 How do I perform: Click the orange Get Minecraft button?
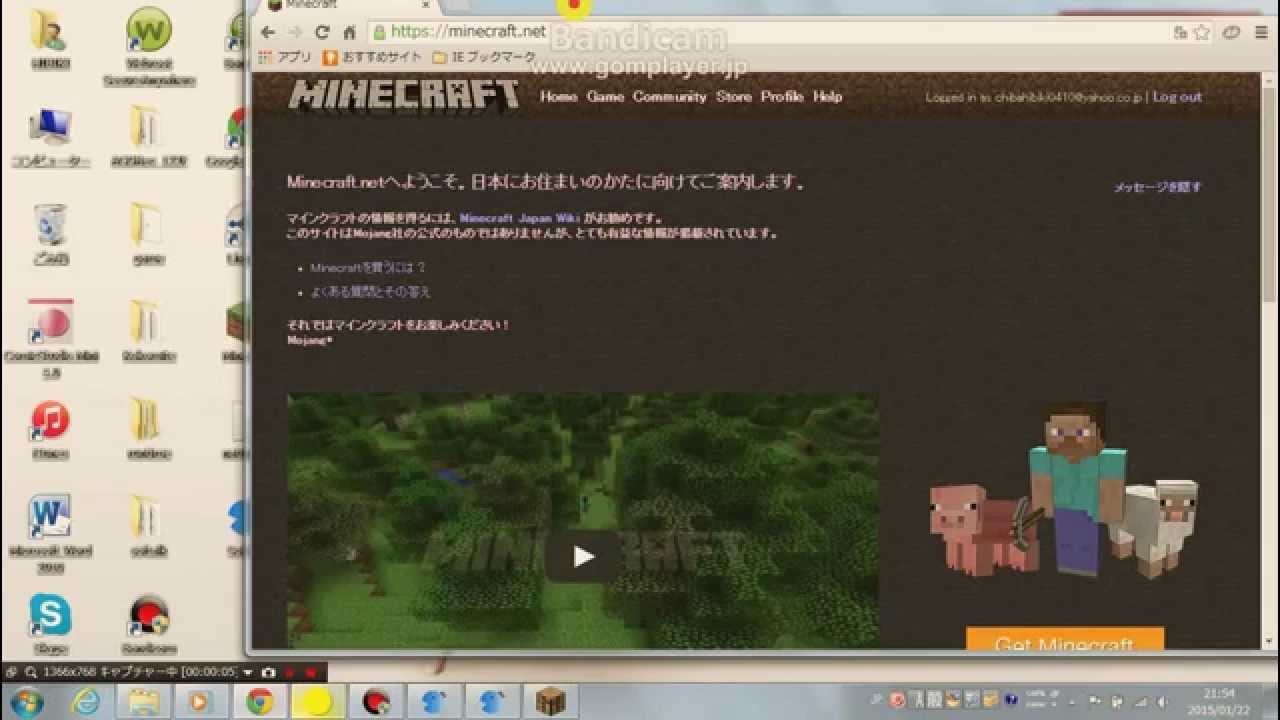pyautogui.click(x=1065, y=639)
